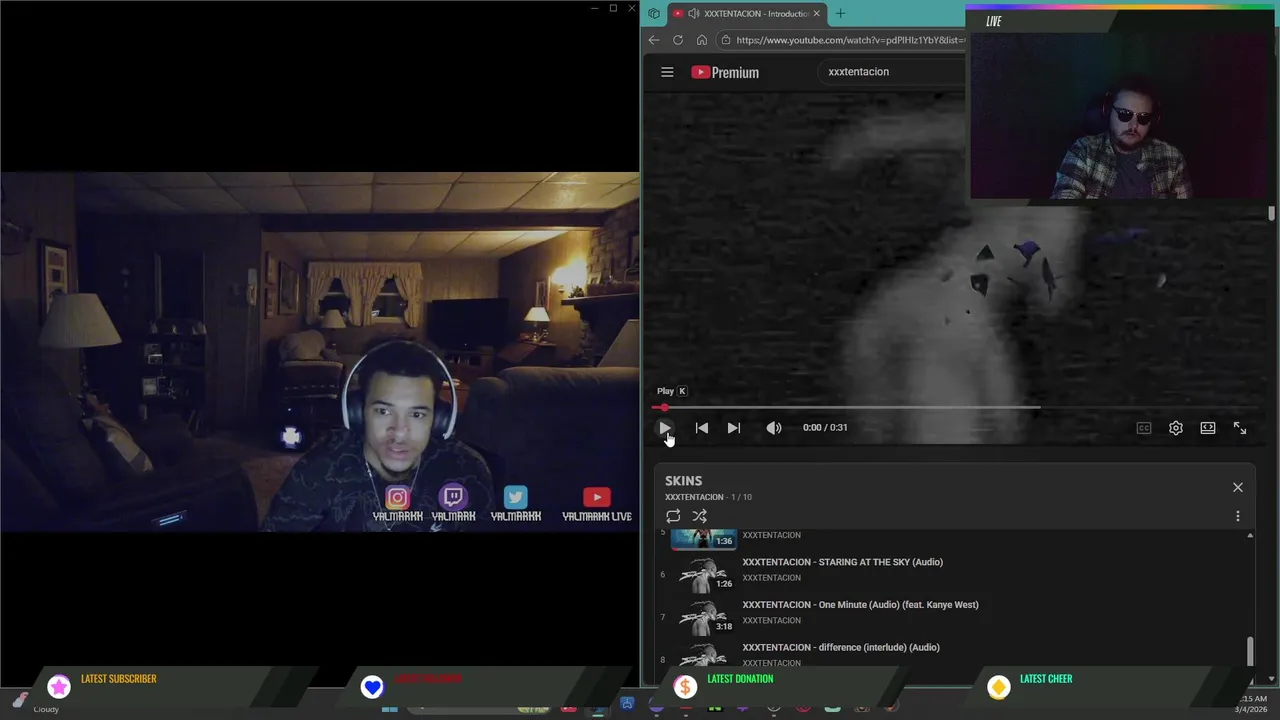Play the YouTube video
The height and width of the screenshot is (720, 1280).
(x=665, y=428)
